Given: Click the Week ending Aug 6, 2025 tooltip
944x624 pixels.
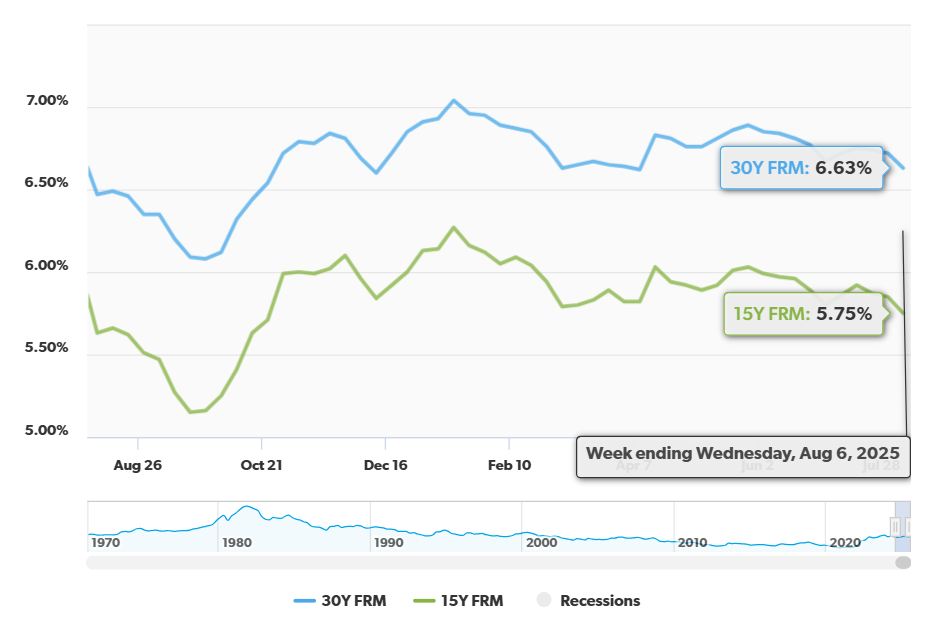Looking at the screenshot, I should point(743,453).
